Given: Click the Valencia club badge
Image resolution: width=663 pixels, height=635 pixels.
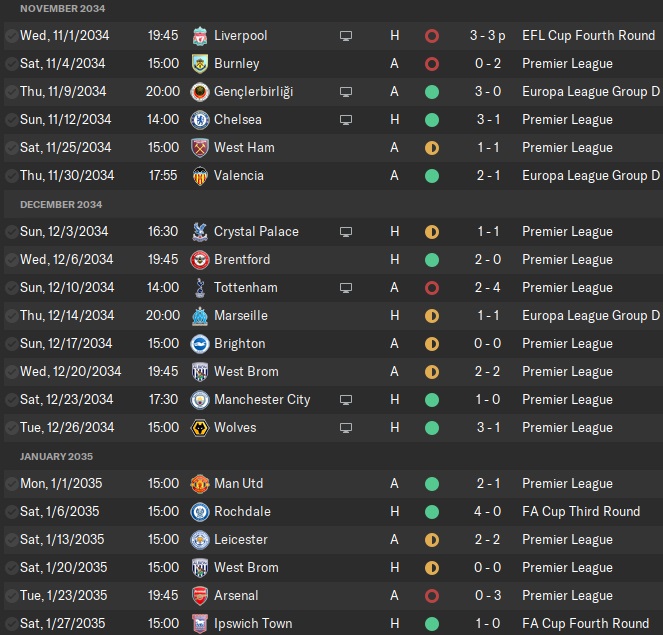Looking at the screenshot, I should tap(199, 176).
